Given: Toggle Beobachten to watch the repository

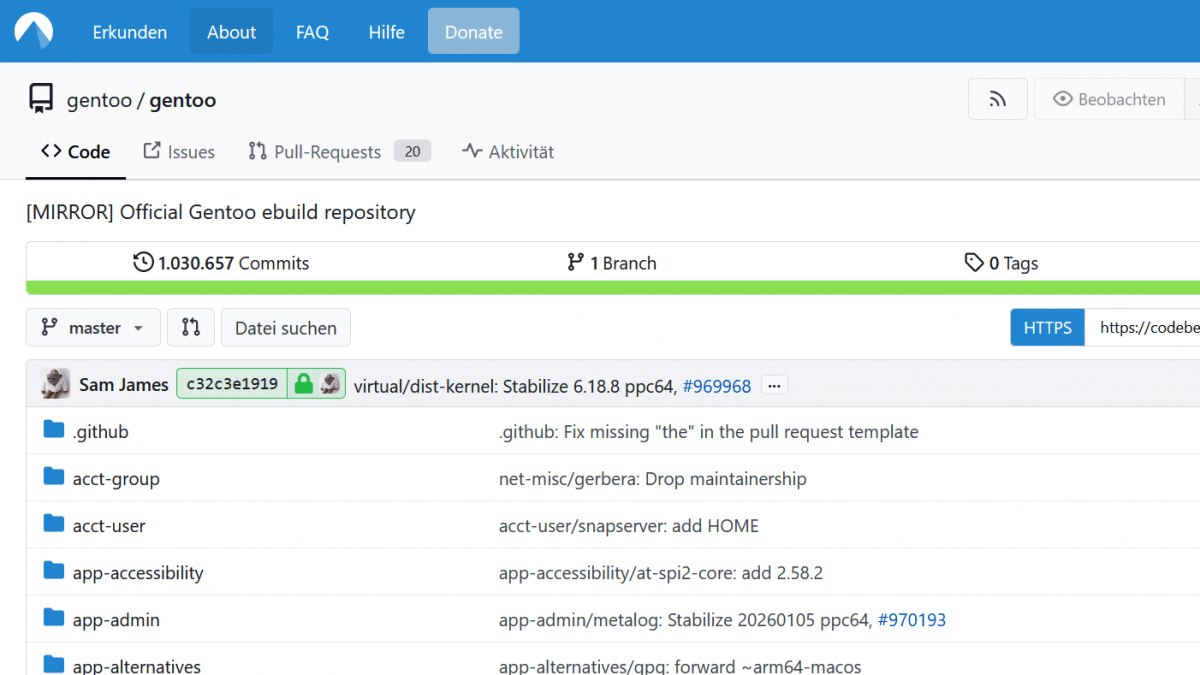Looking at the screenshot, I should pos(1108,99).
